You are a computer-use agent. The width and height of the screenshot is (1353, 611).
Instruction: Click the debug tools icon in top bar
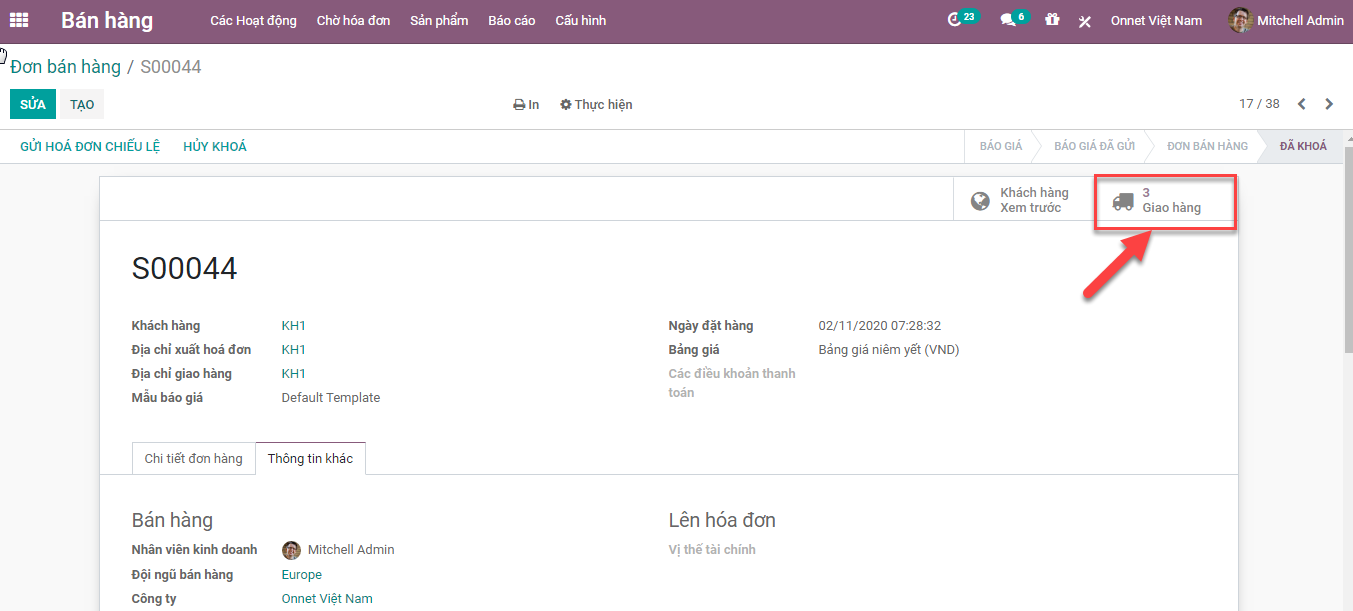click(1085, 21)
